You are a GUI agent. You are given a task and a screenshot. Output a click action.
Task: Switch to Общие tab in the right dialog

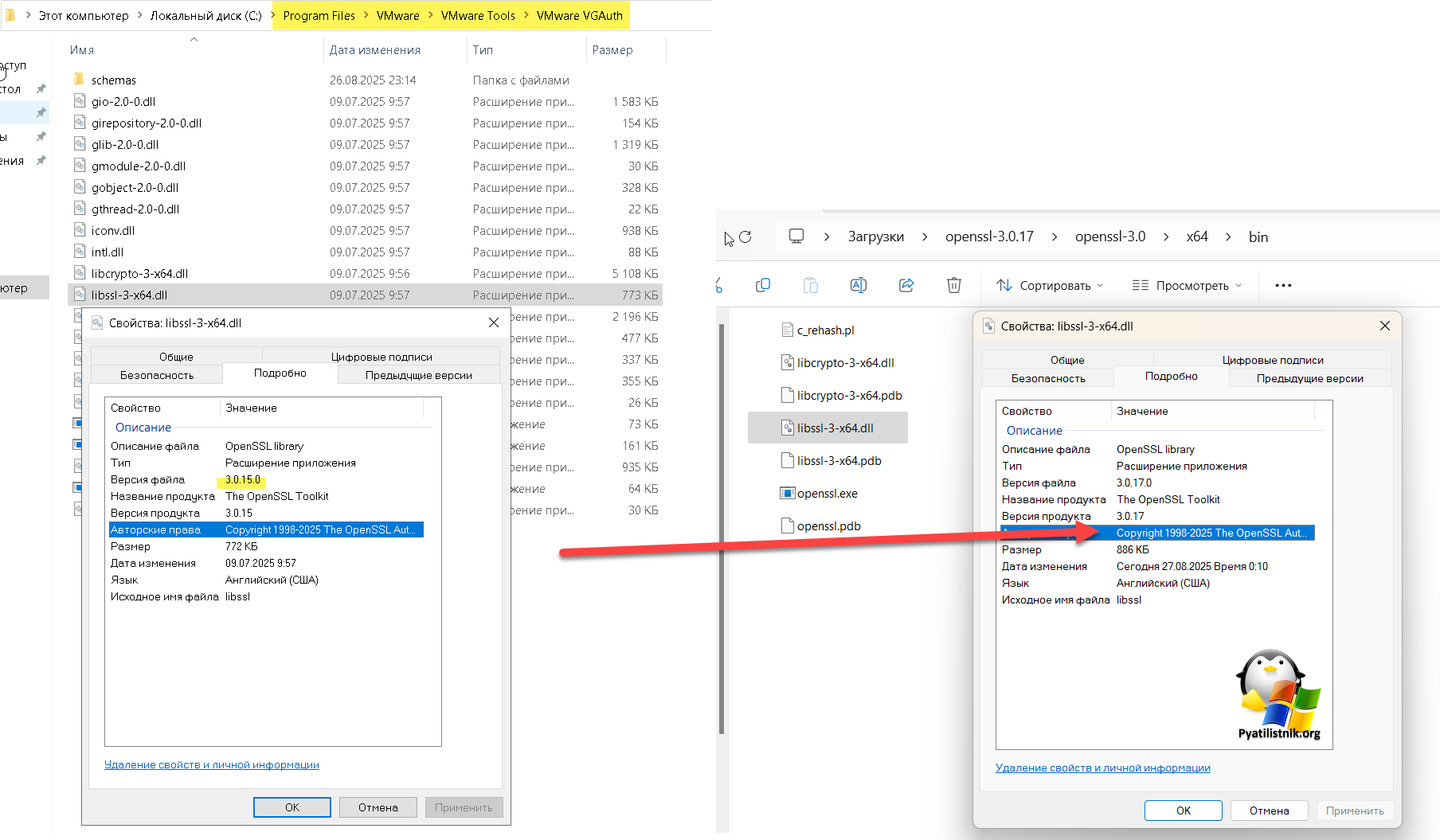tap(1067, 360)
